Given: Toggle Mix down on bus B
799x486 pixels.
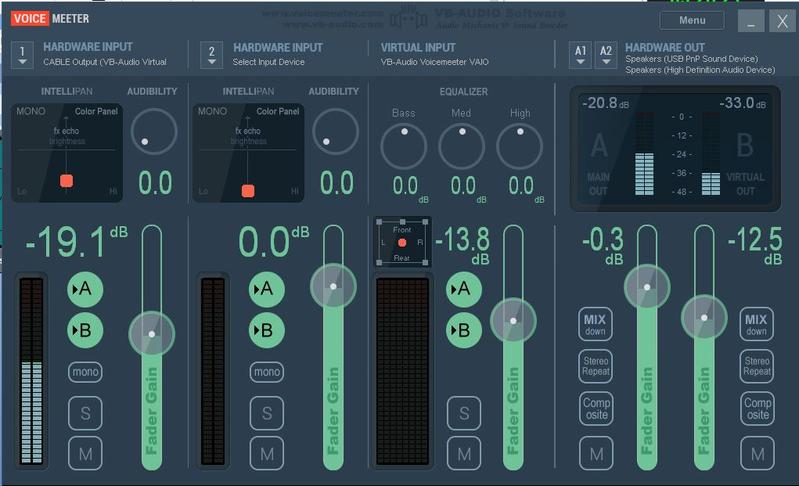Looking at the screenshot, I should click(756, 324).
